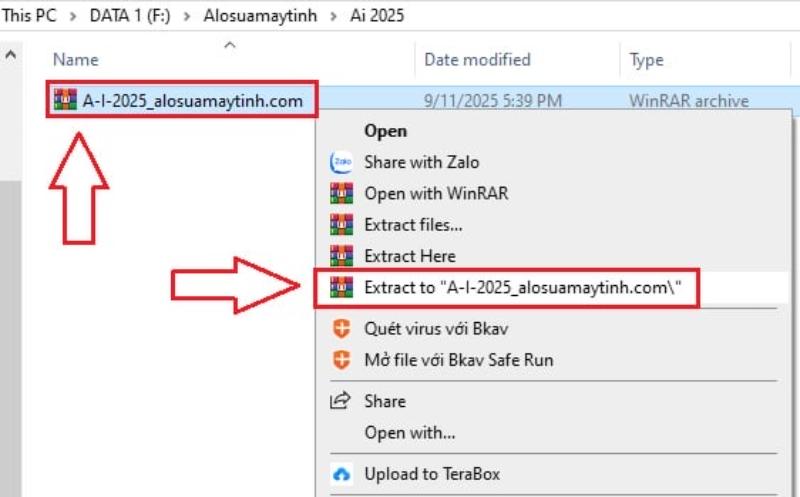Screen dimensions: 800x497
Task: Click the Zalo icon in context menu
Action: (342, 162)
